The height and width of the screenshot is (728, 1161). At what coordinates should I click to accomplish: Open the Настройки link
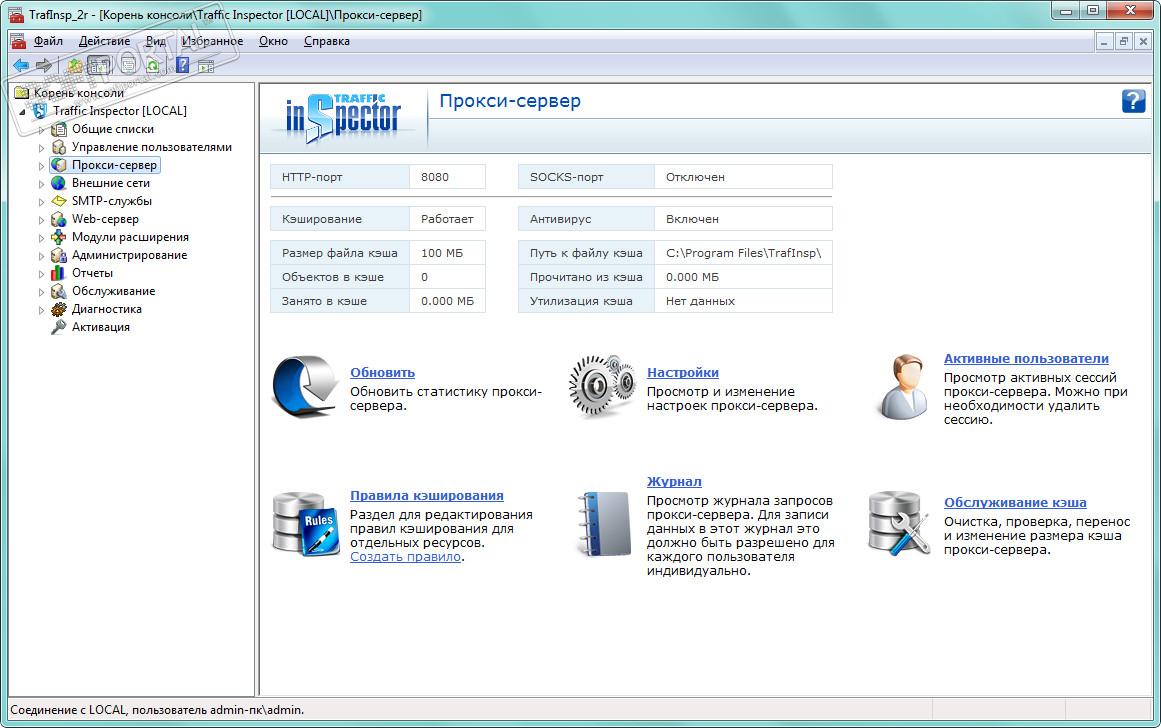click(683, 373)
